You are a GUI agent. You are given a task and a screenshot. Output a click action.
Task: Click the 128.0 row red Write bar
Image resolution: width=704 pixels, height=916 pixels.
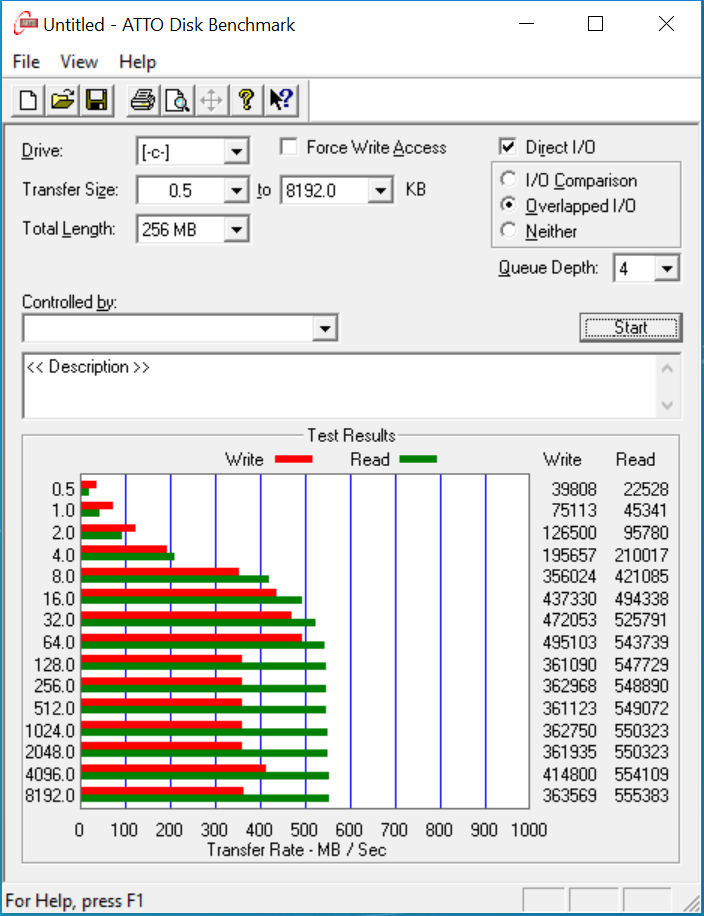pos(161,659)
